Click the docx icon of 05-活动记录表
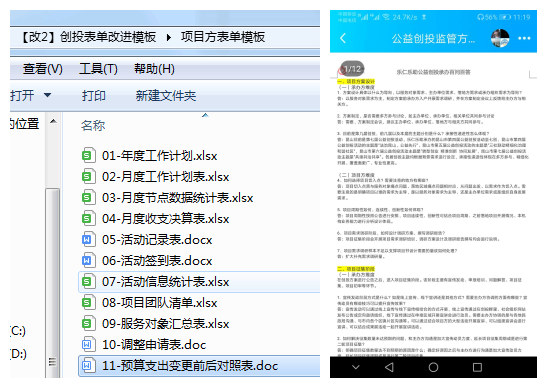The height and width of the screenshot is (388, 547). tap(88, 240)
